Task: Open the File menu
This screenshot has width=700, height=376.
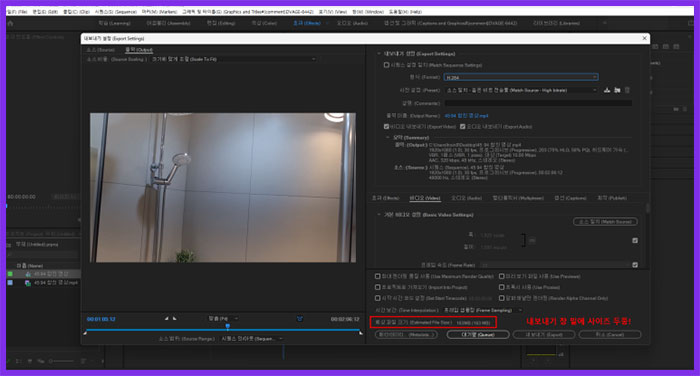Action: (x=17, y=12)
